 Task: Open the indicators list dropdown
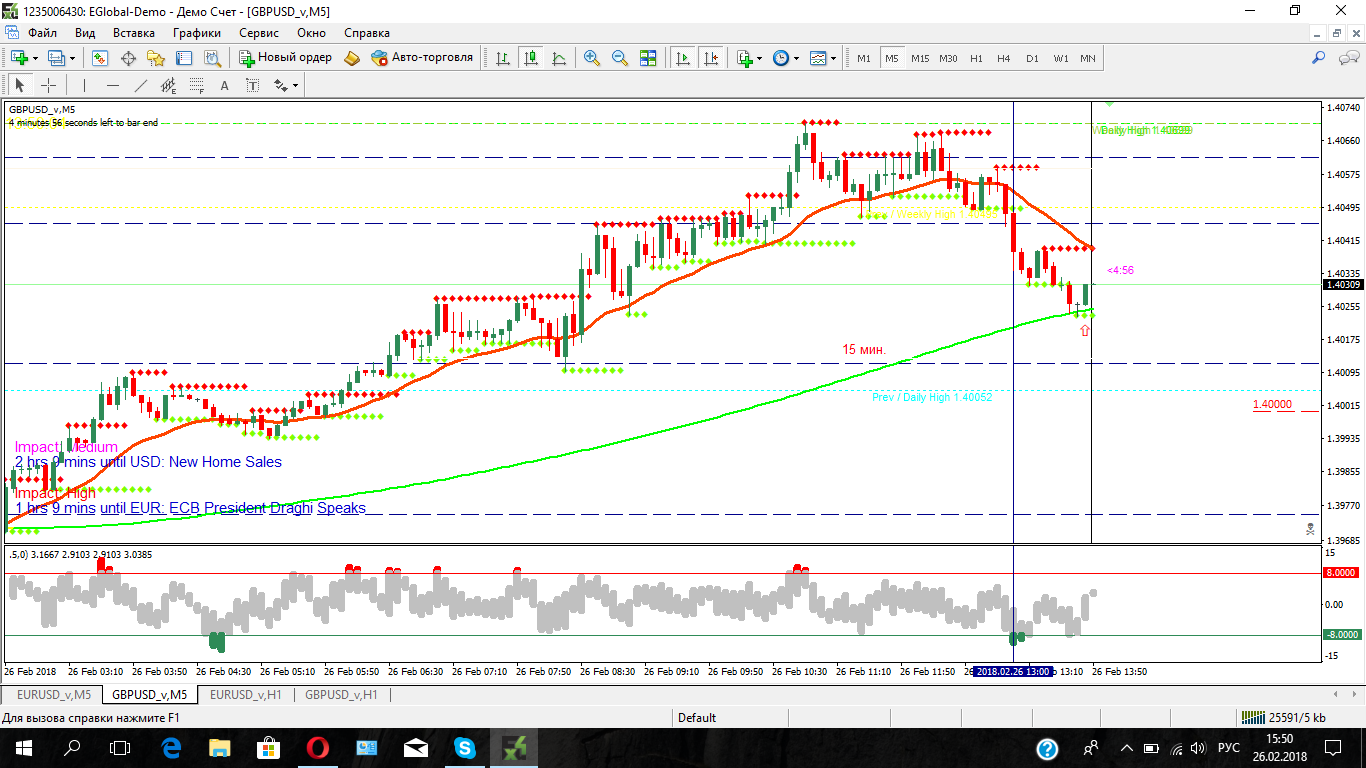coord(759,58)
